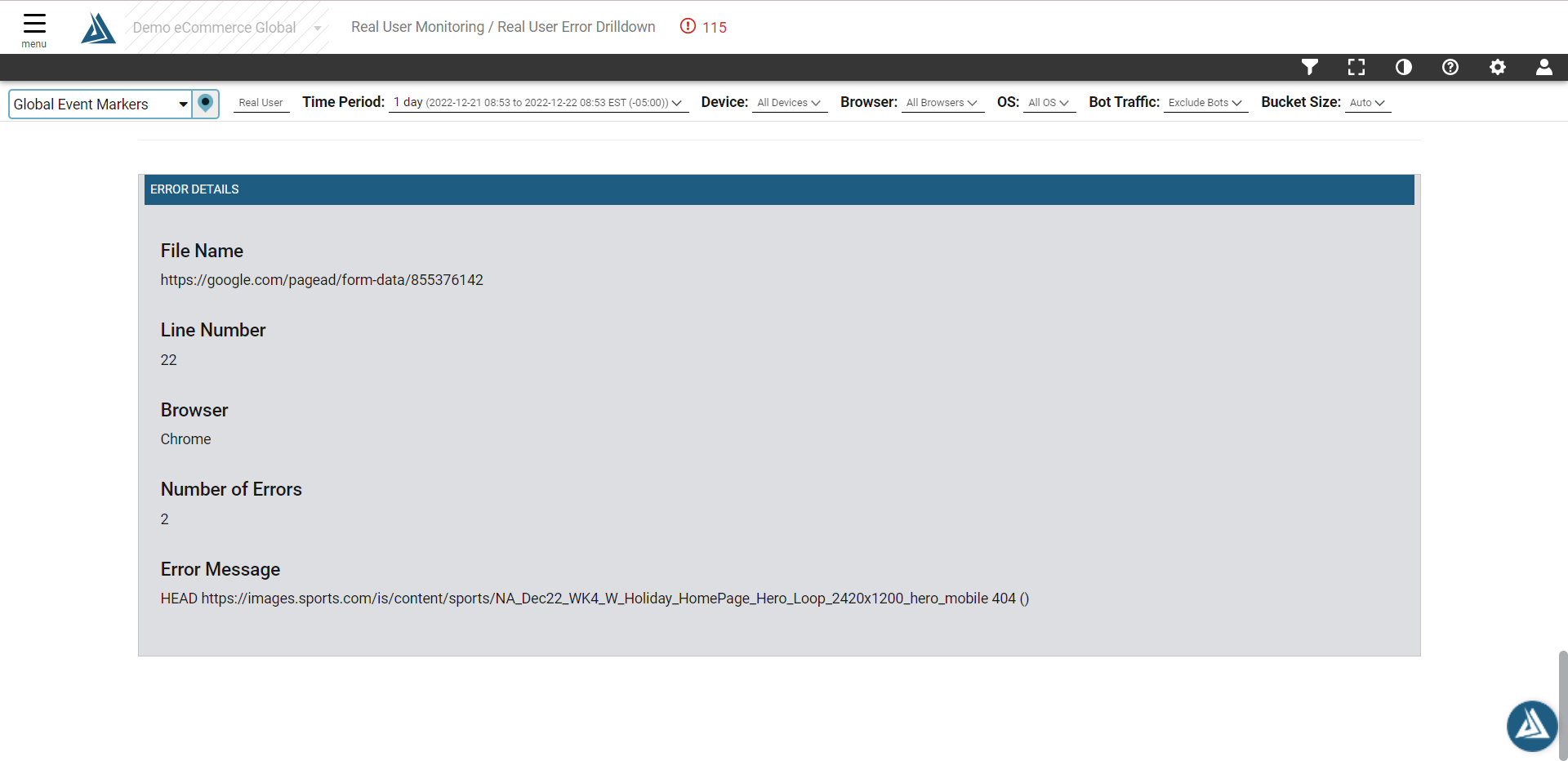Image resolution: width=1568 pixels, height=761 pixels.
Task: Open the OS All OS dropdown
Action: (1049, 103)
